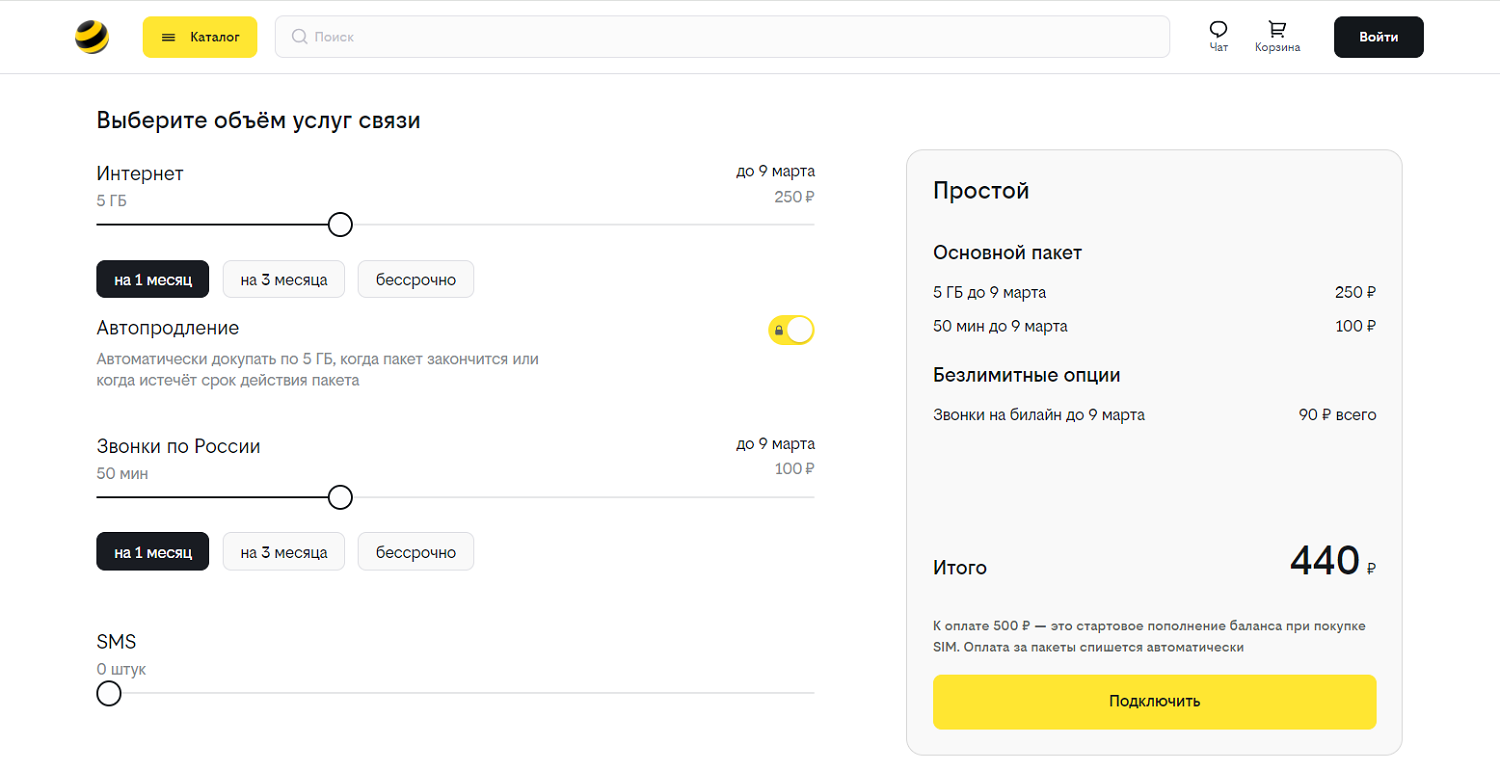
Task: Select 'бессрочно' for Звонки по России
Action: click(416, 552)
